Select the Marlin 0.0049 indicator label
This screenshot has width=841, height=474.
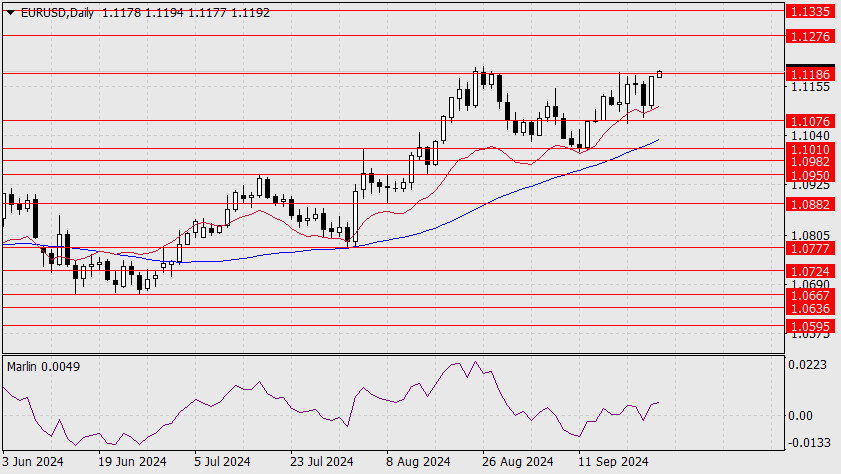click(43, 367)
